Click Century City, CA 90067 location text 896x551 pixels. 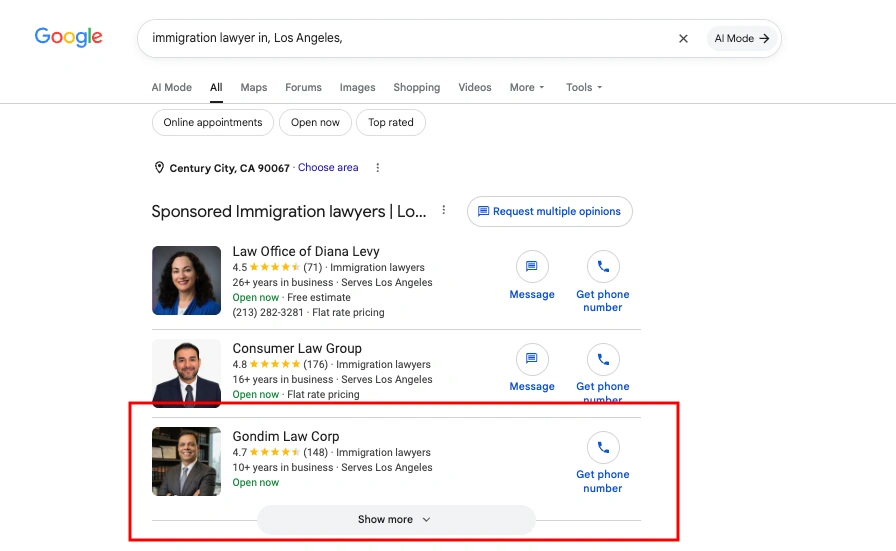(230, 168)
